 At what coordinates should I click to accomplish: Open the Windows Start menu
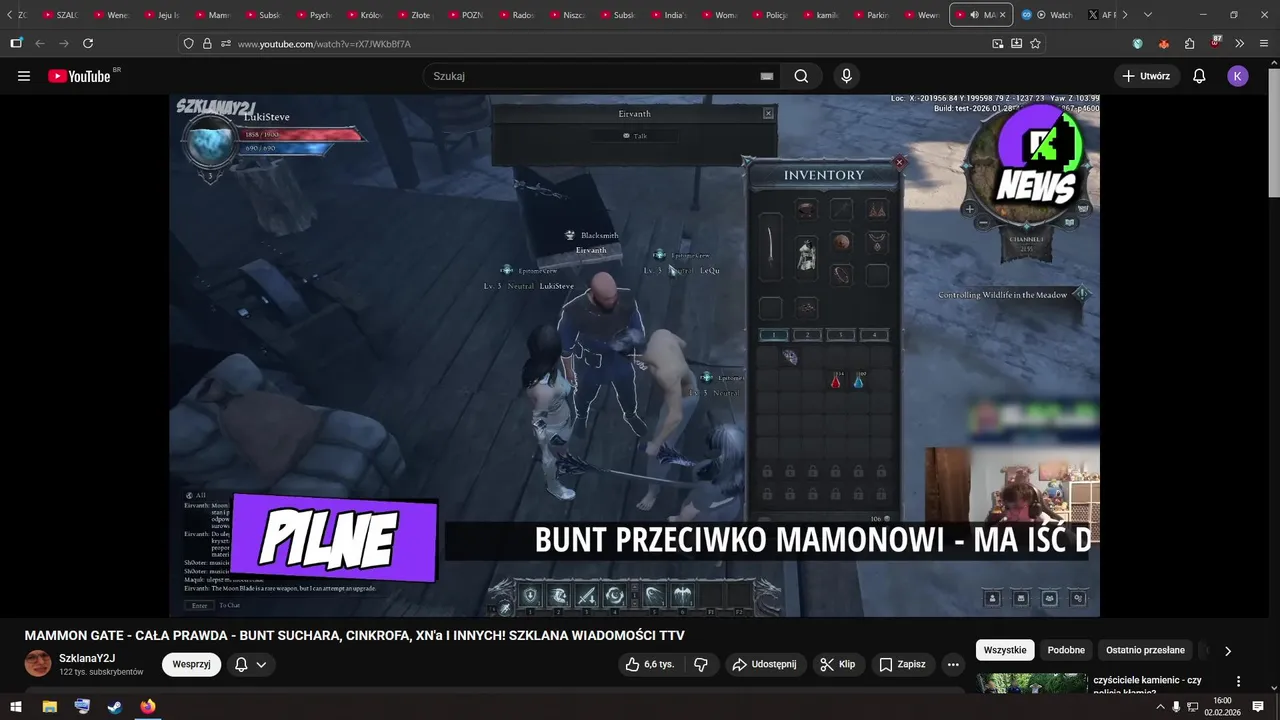17,707
